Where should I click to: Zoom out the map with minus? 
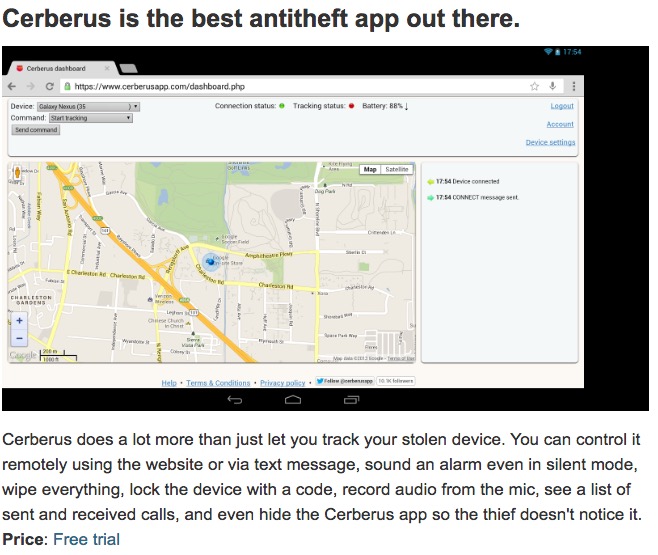pyautogui.click(x=19, y=338)
